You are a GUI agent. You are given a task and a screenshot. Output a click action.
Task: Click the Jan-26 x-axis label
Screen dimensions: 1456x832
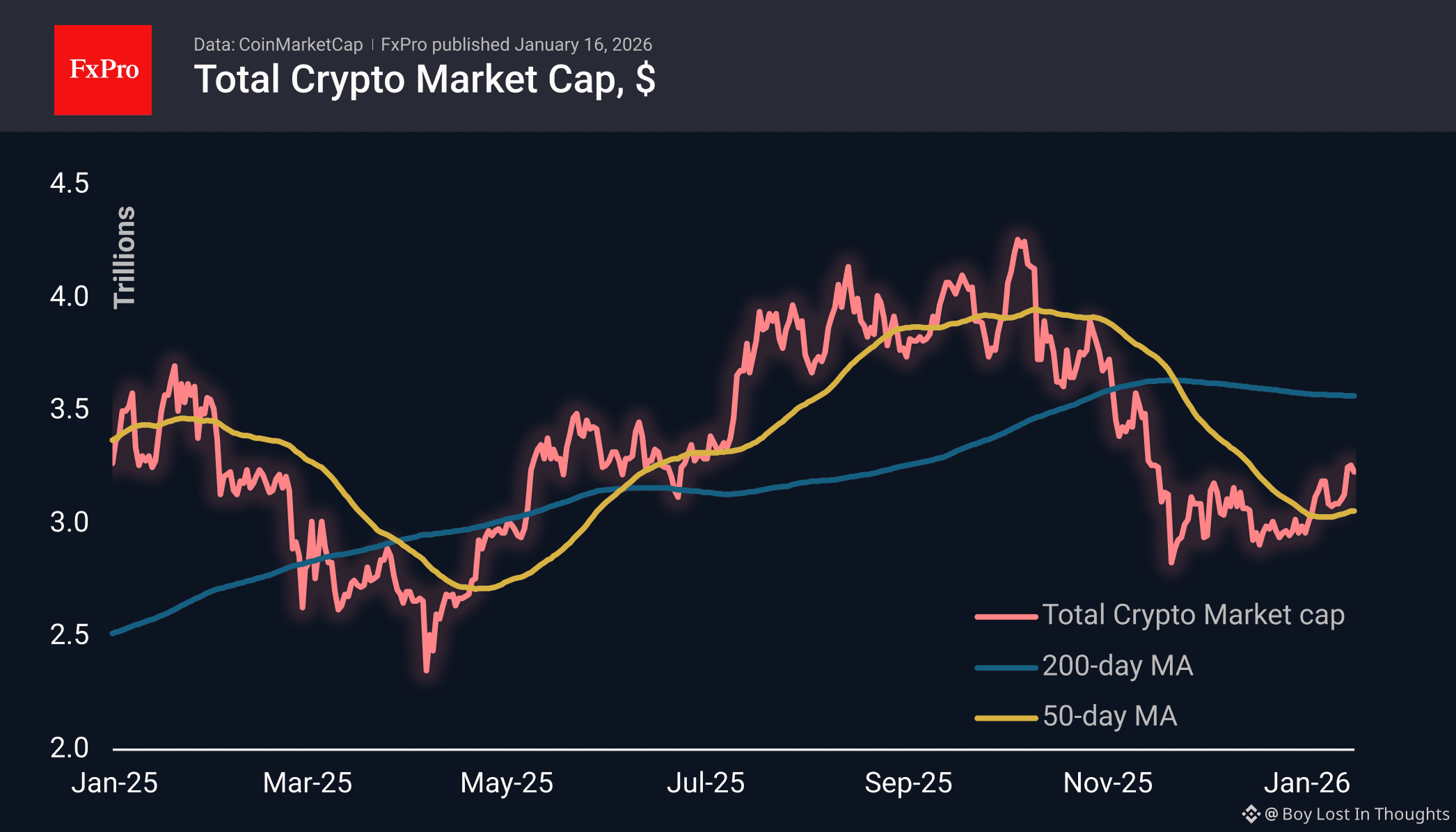point(1307,783)
